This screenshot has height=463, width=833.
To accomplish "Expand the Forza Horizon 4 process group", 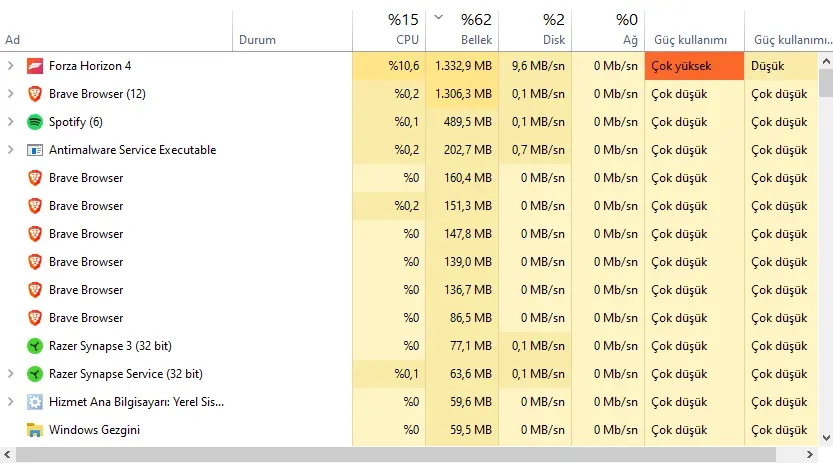I will (x=11, y=66).
